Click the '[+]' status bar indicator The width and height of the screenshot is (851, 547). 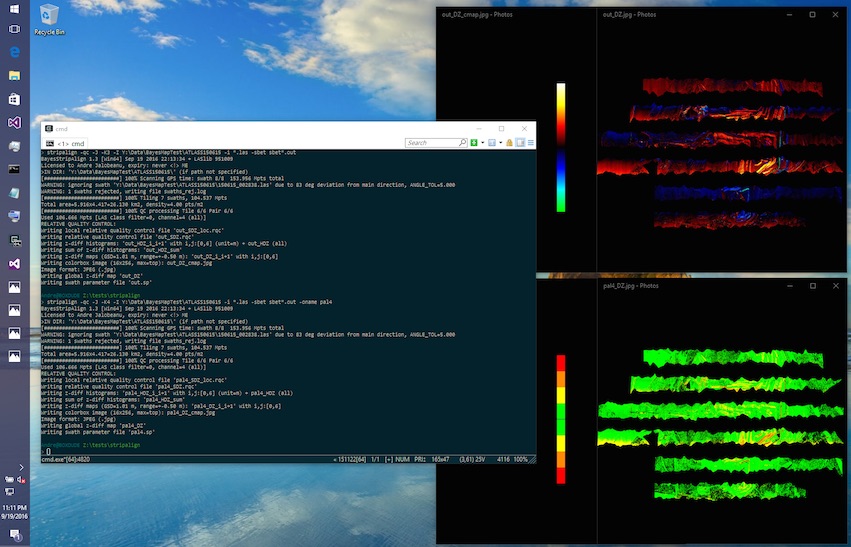pyautogui.click(x=389, y=460)
